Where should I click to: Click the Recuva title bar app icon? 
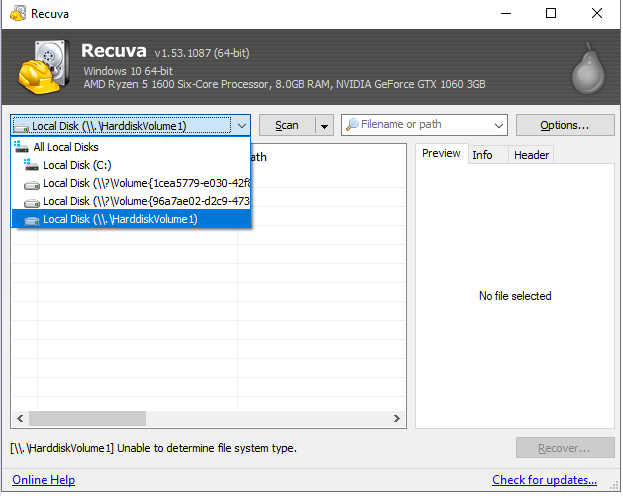[x=18, y=13]
